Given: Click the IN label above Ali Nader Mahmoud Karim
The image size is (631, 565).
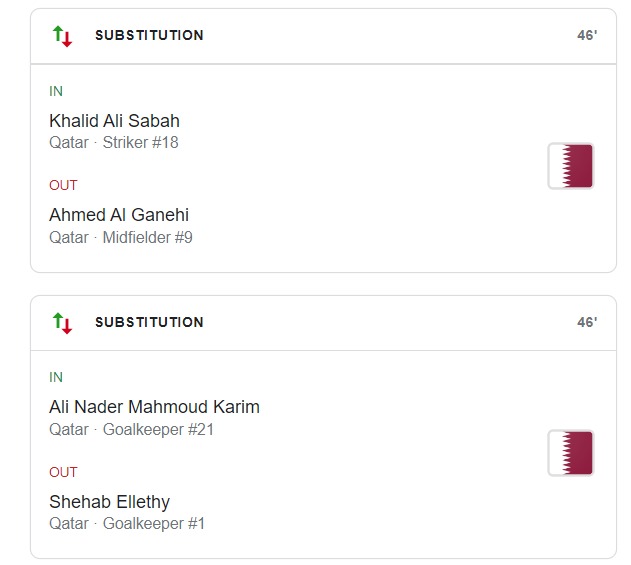Looking at the screenshot, I should coord(56,378).
